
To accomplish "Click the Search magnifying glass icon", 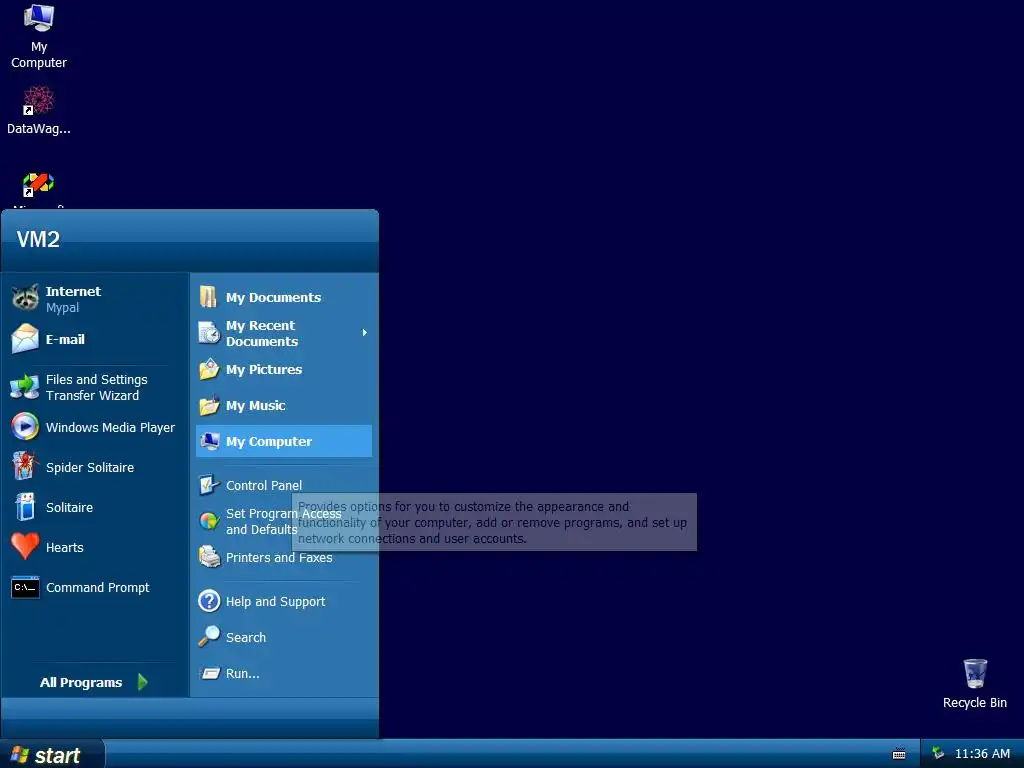I will tap(209, 637).
